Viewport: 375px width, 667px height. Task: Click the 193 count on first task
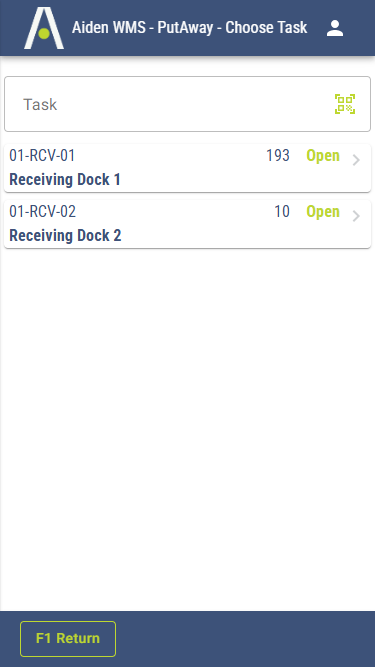(278, 156)
